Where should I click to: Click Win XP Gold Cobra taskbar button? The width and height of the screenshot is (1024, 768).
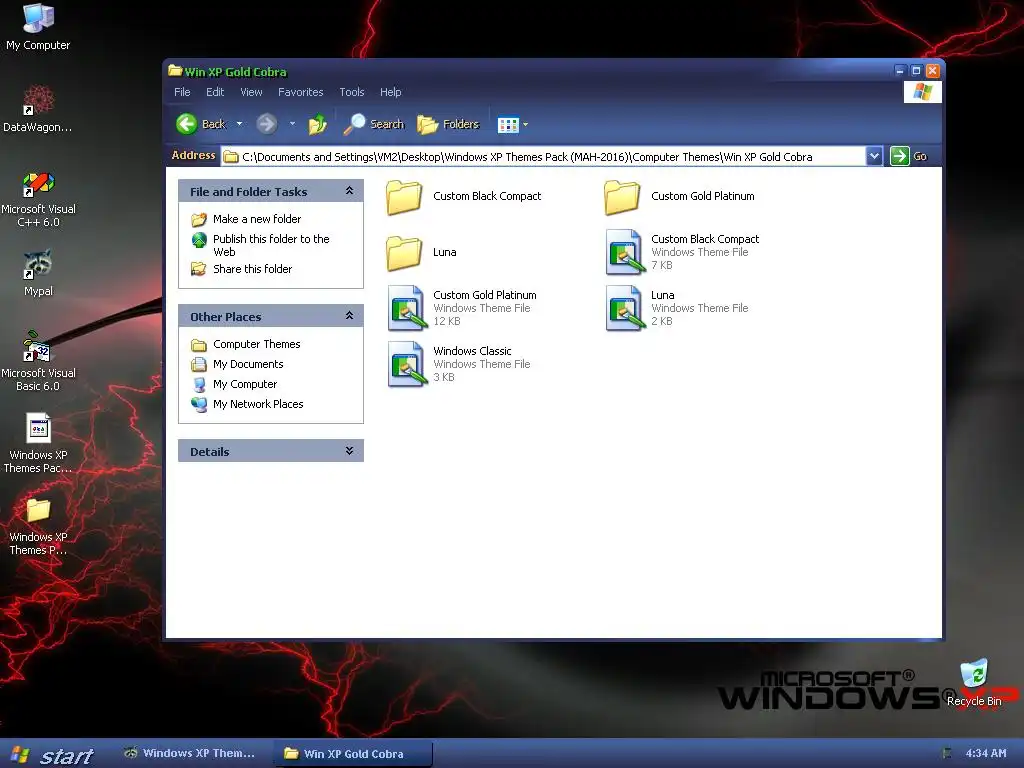click(353, 754)
